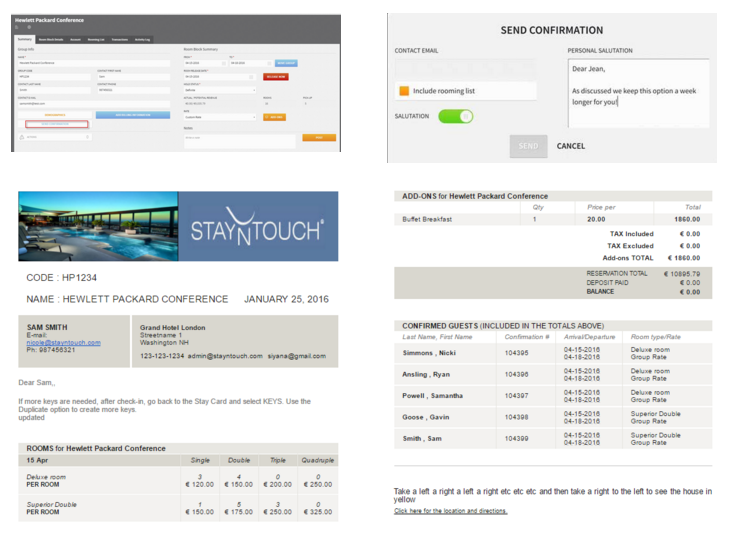The height and width of the screenshot is (538, 735).
Task: Select the 'Goose , Gavin' guest row
Action: (x=553, y=417)
